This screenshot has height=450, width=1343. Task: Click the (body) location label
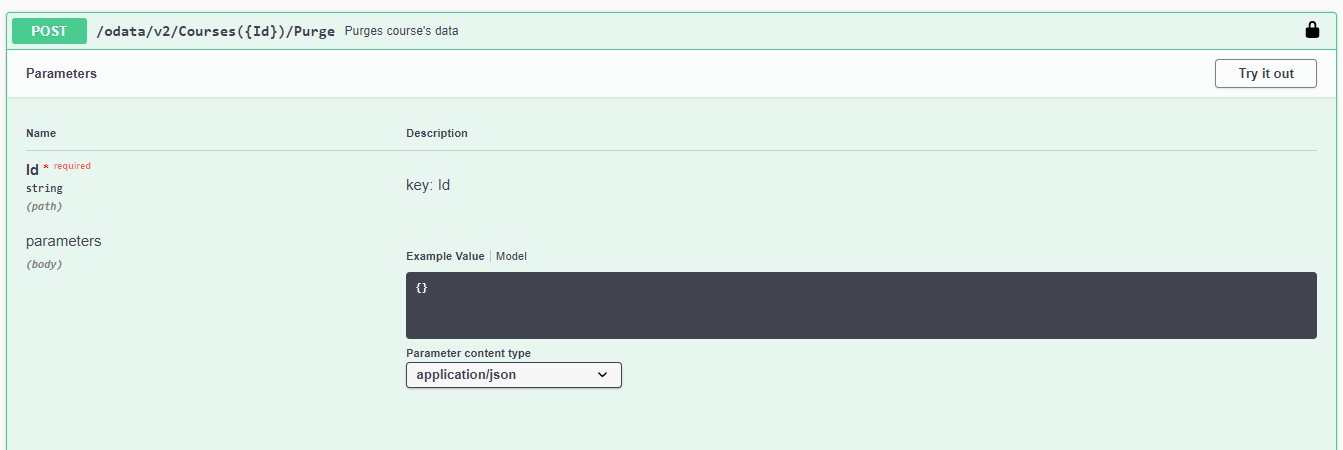click(x=44, y=265)
